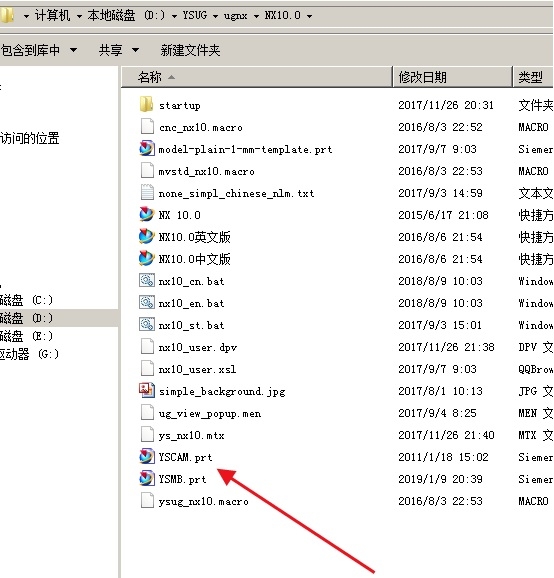Create a folder with 新建文件夹 button

pyautogui.click(x=190, y=50)
